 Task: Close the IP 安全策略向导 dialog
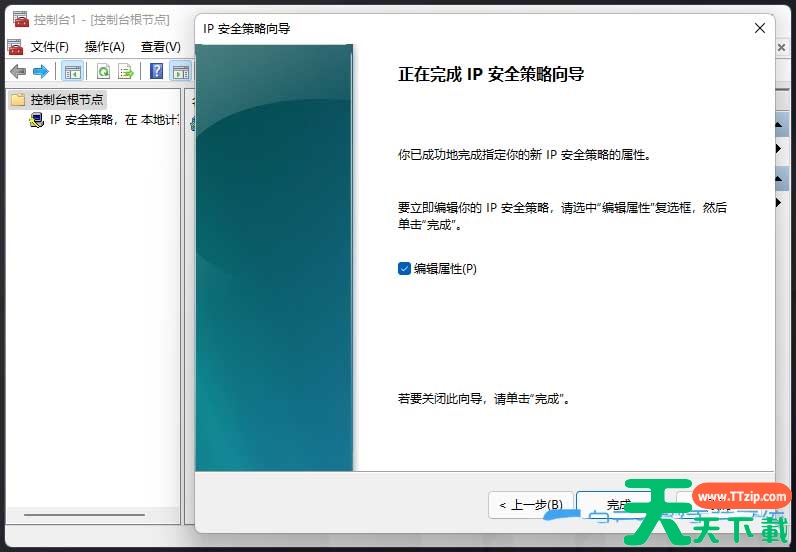coord(760,28)
